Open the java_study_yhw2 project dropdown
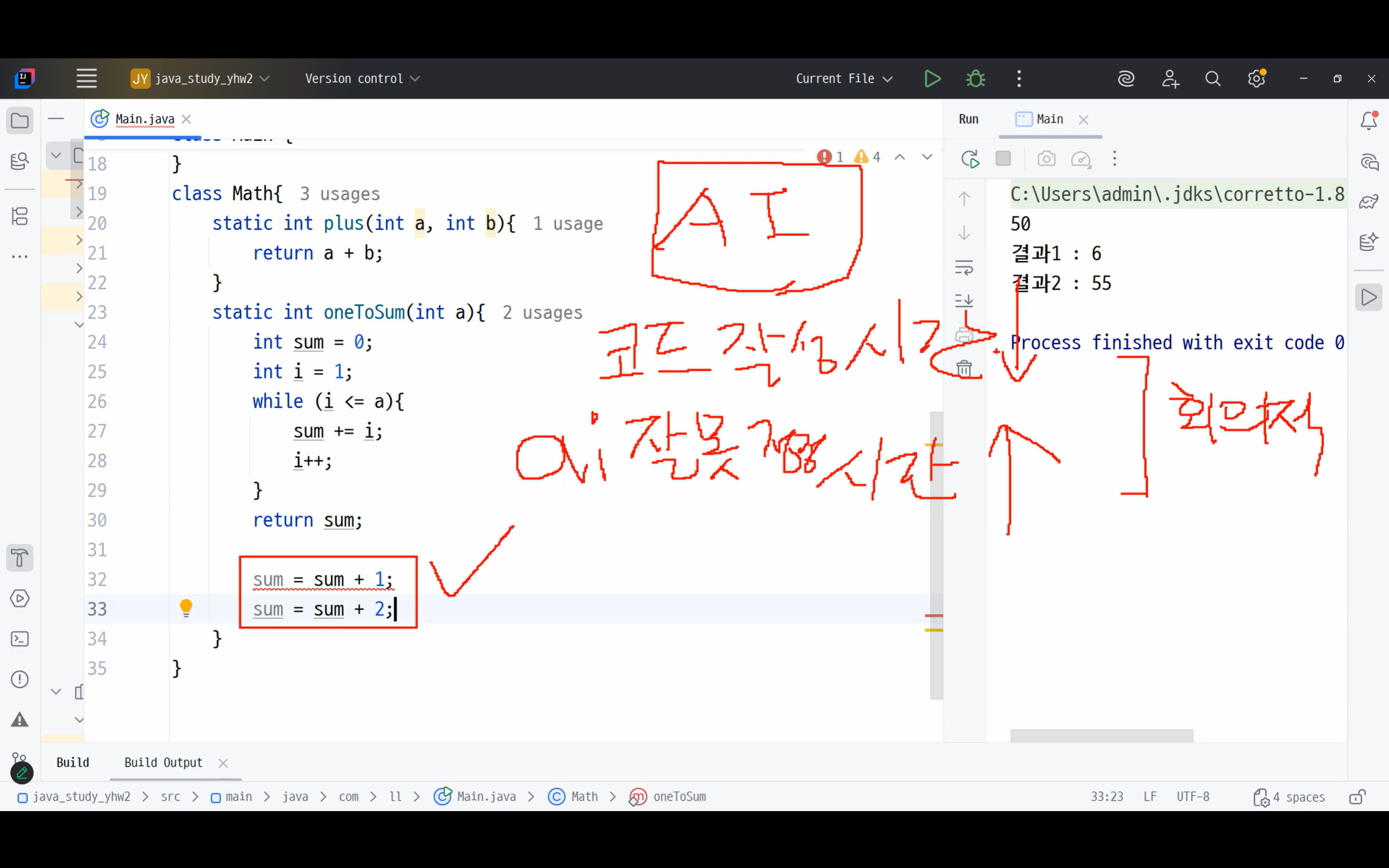Viewport: 1389px width, 868px height. [x=200, y=79]
